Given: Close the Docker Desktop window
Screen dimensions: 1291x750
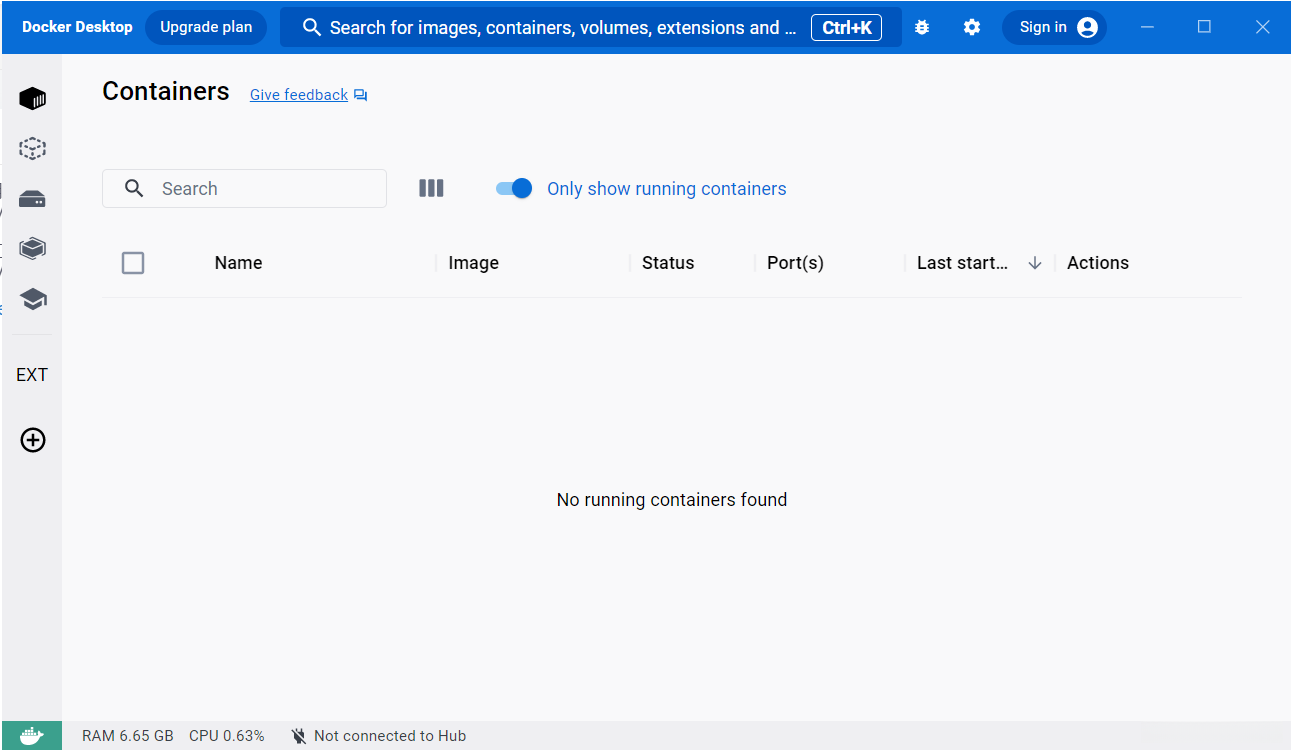Looking at the screenshot, I should 1263,27.
